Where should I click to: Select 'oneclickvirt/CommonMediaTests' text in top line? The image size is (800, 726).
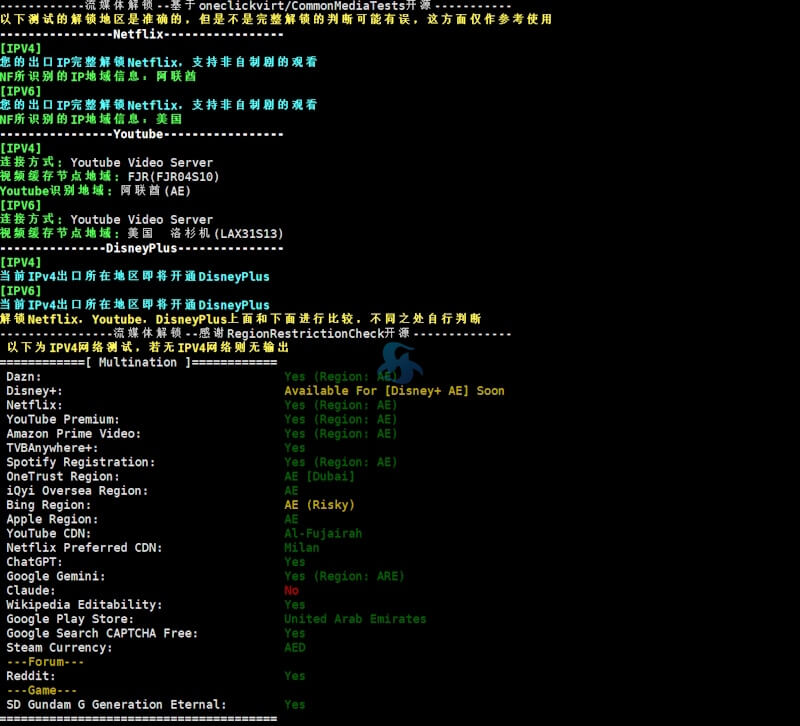302,6
